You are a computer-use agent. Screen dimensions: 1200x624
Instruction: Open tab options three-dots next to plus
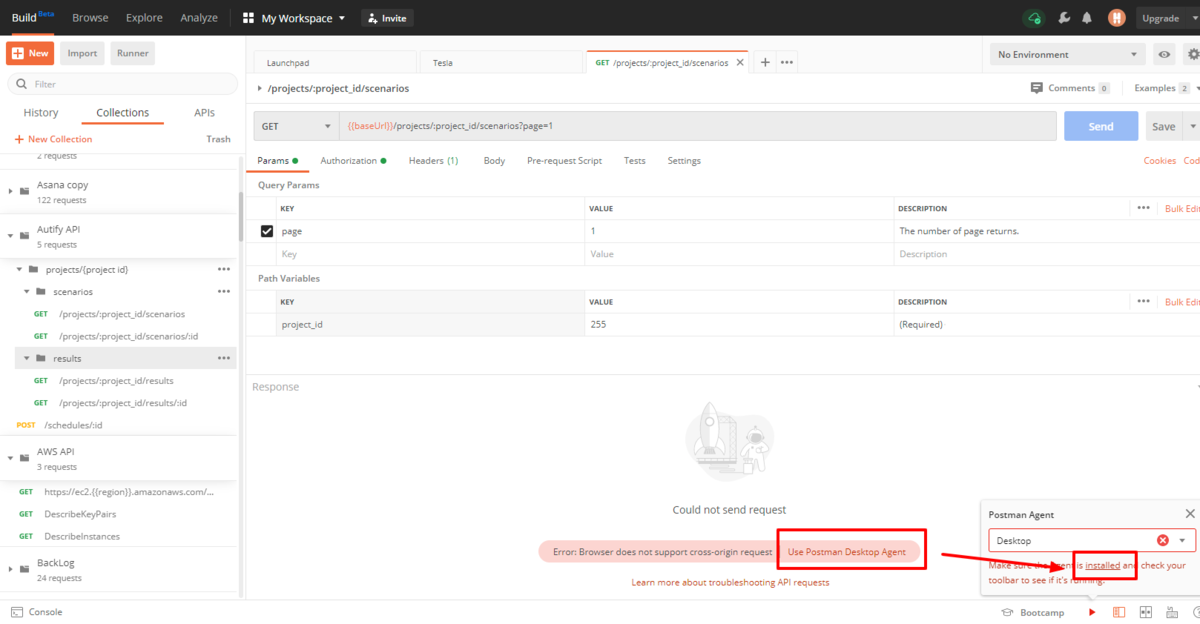coord(787,62)
